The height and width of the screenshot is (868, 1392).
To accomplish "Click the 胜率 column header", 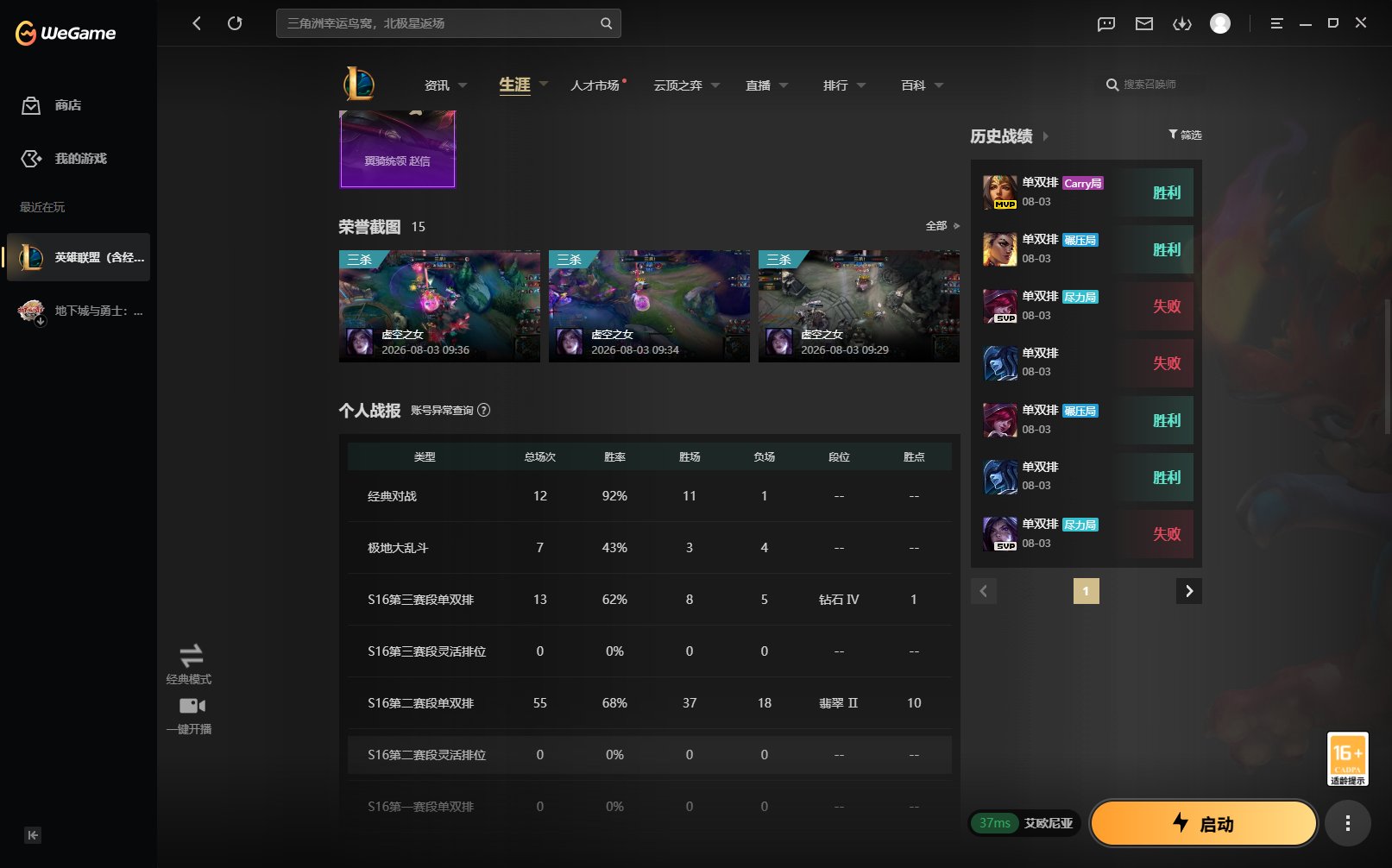I will (x=614, y=456).
